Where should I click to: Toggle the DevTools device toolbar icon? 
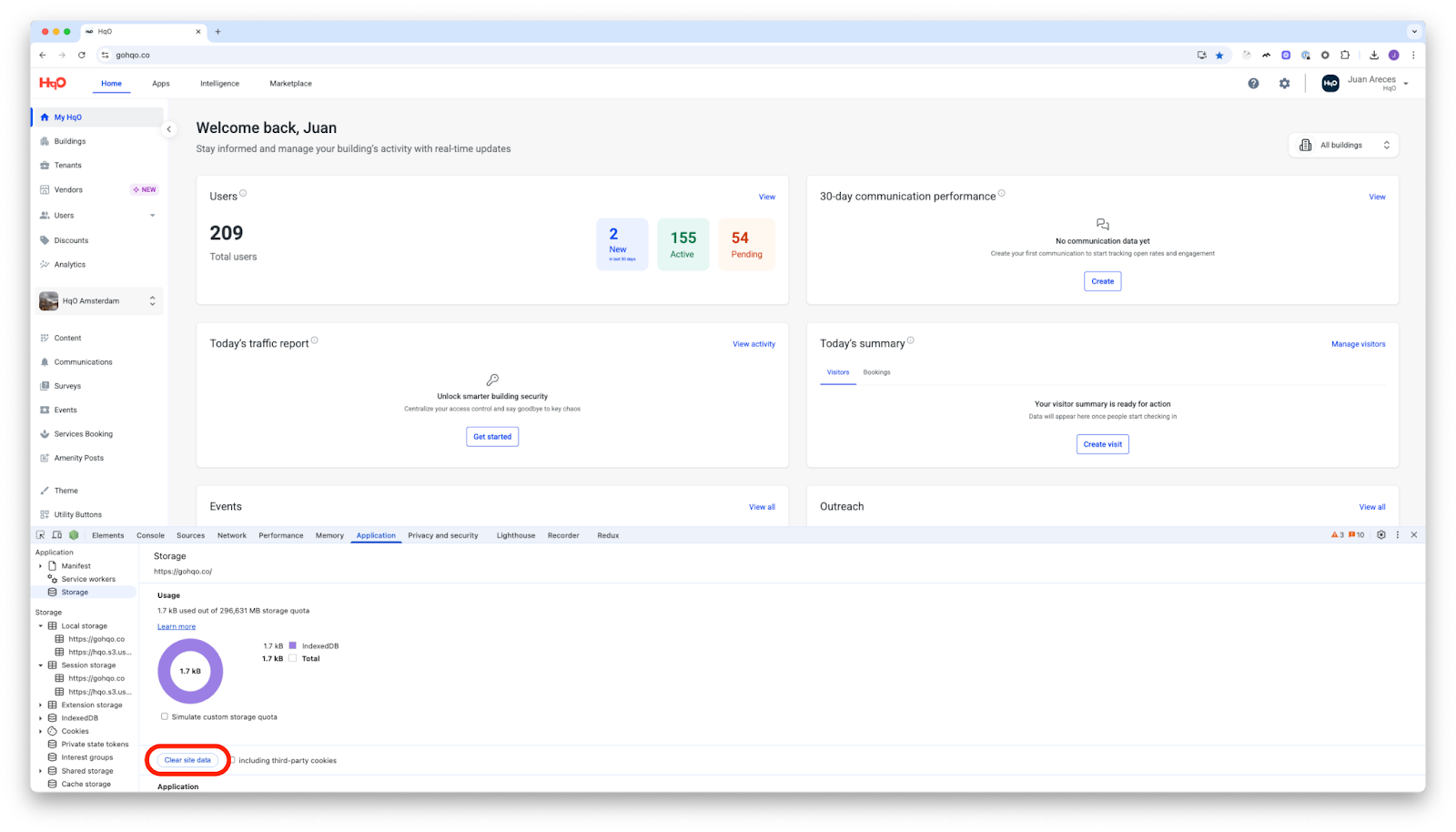pyautogui.click(x=56, y=535)
